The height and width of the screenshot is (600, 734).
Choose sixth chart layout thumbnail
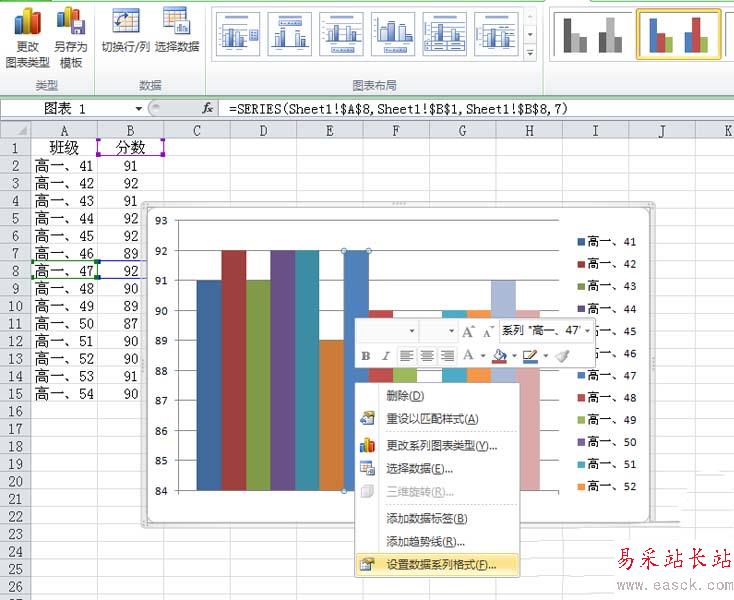496,34
